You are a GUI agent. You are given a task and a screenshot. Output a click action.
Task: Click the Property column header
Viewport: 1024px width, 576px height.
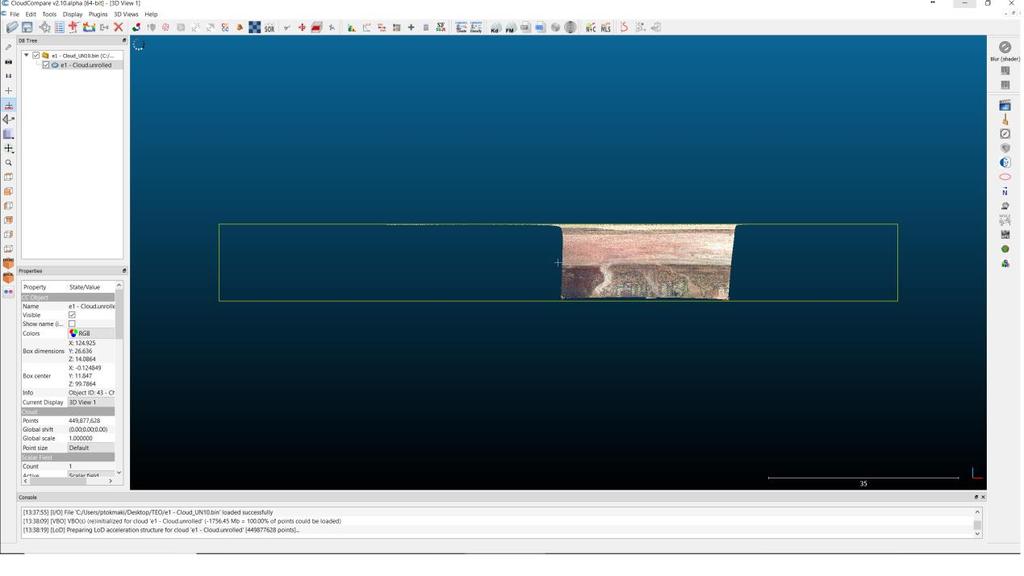35,287
